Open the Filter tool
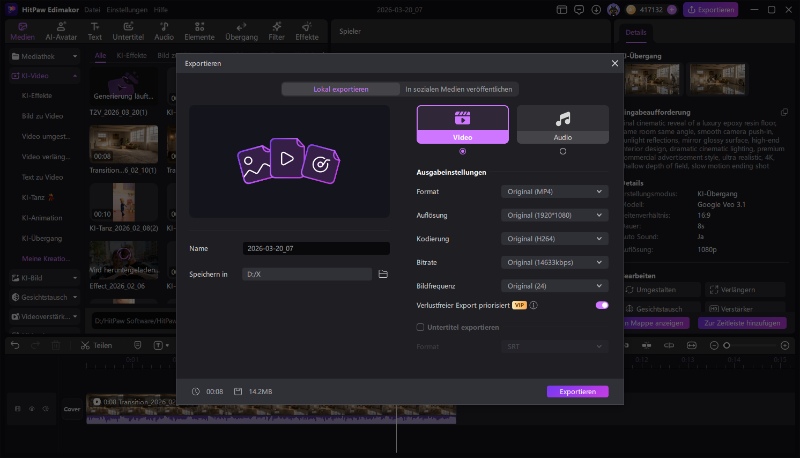This screenshot has height=458, width=800. click(277, 32)
